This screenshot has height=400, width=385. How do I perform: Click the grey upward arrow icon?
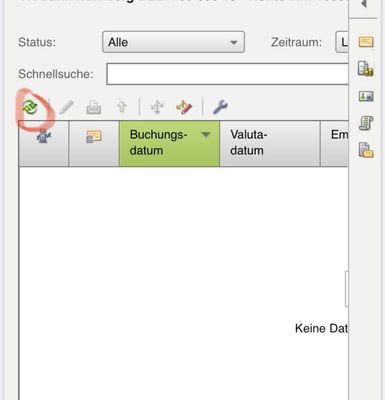tap(122, 107)
